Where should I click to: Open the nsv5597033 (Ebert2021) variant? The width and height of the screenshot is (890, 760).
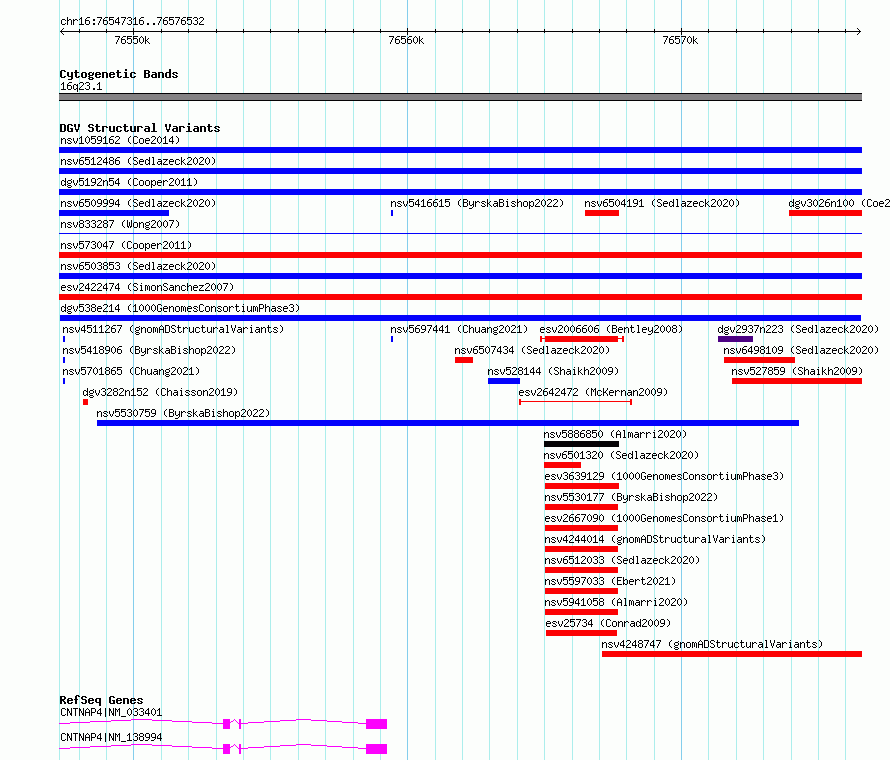click(x=610, y=581)
